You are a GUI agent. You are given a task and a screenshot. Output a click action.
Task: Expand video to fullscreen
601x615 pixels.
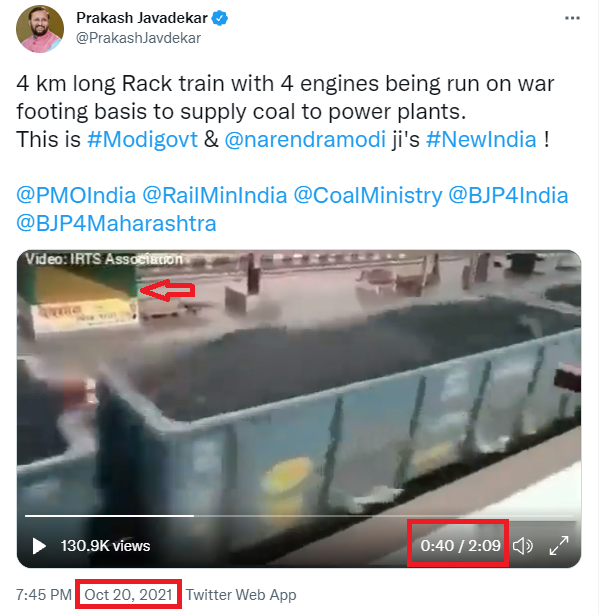click(560, 546)
